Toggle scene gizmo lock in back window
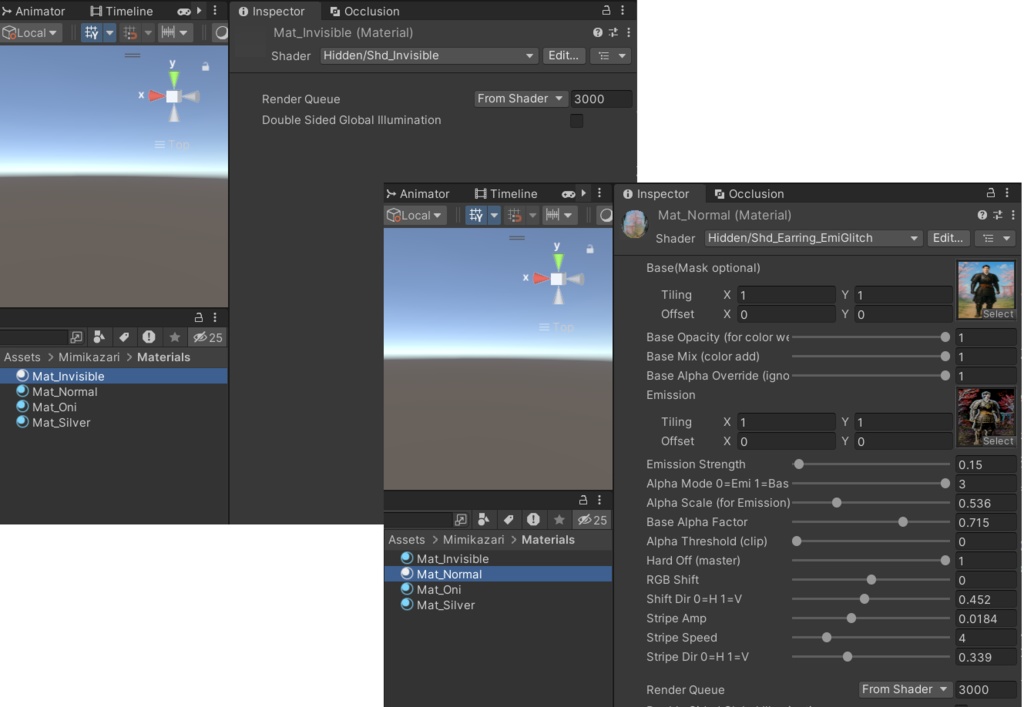This screenshot has height=707, width=1024. (x=206, y=67)
